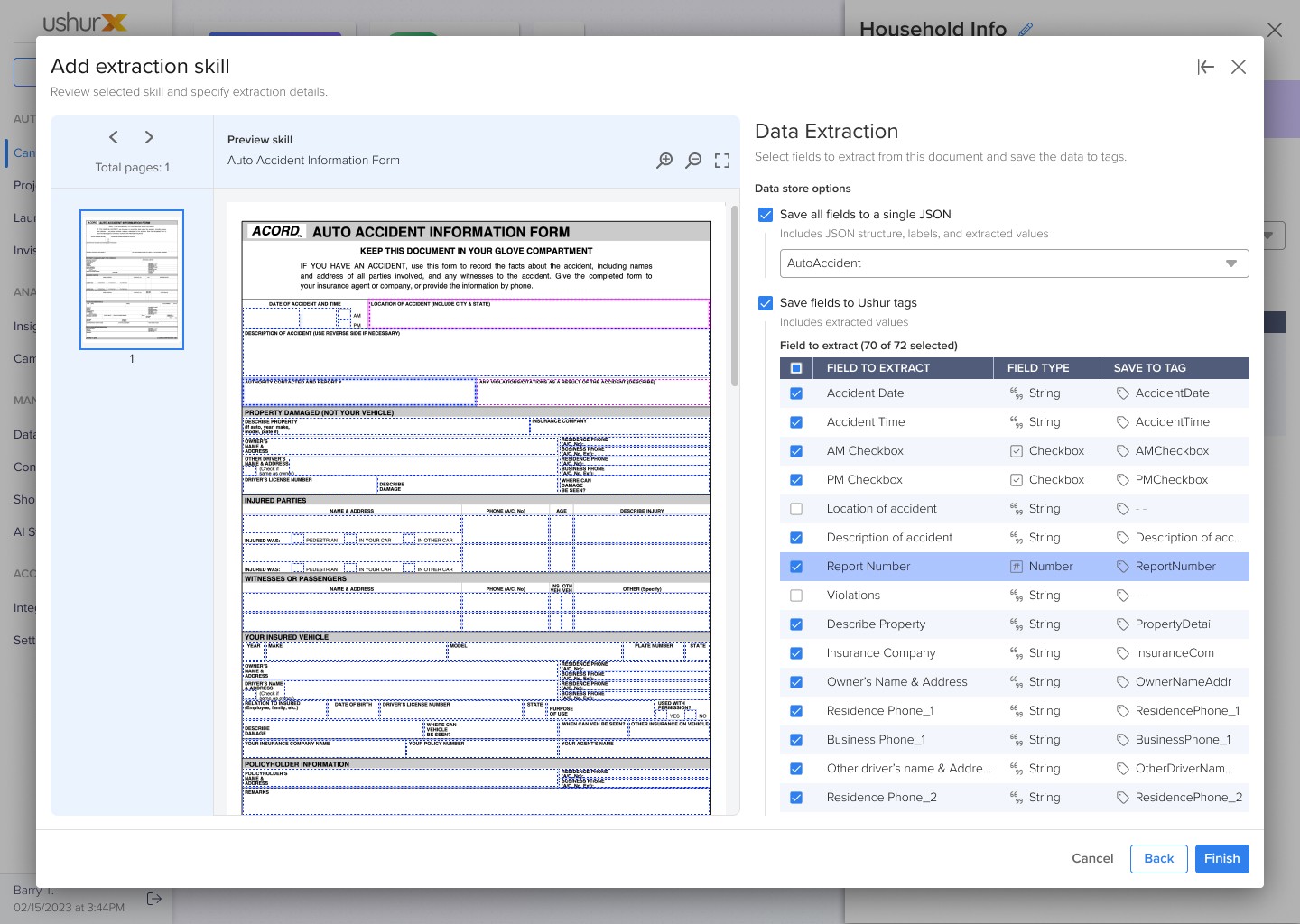Click the edit pencil beside Household Info
Image resolution: width=1300 pixels, height=924 pixels.
click(1026, 29)
